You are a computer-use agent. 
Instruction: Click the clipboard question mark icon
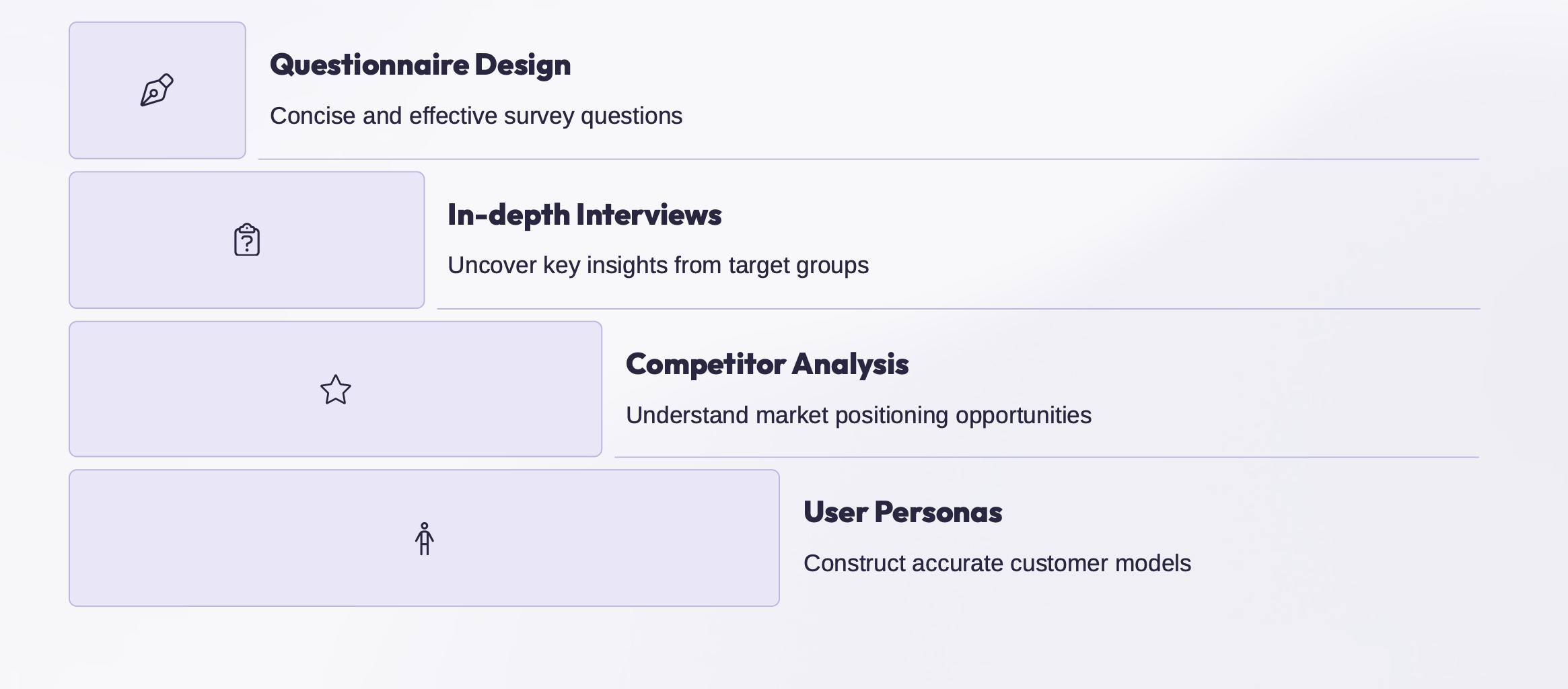coord(247,240)
